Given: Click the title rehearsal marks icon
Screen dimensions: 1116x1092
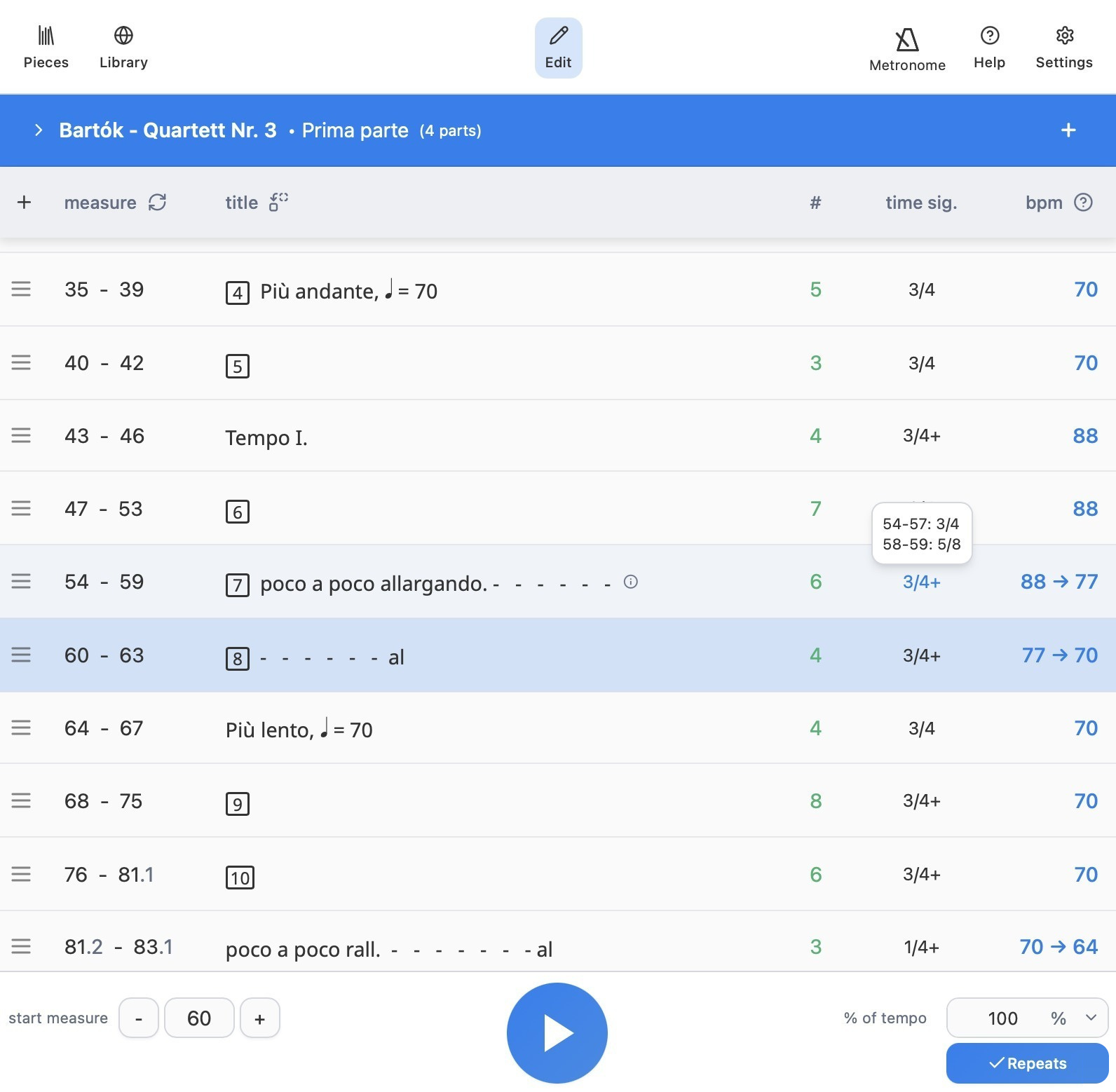Looking at the screenshot, I should click(x=278, y=202).
